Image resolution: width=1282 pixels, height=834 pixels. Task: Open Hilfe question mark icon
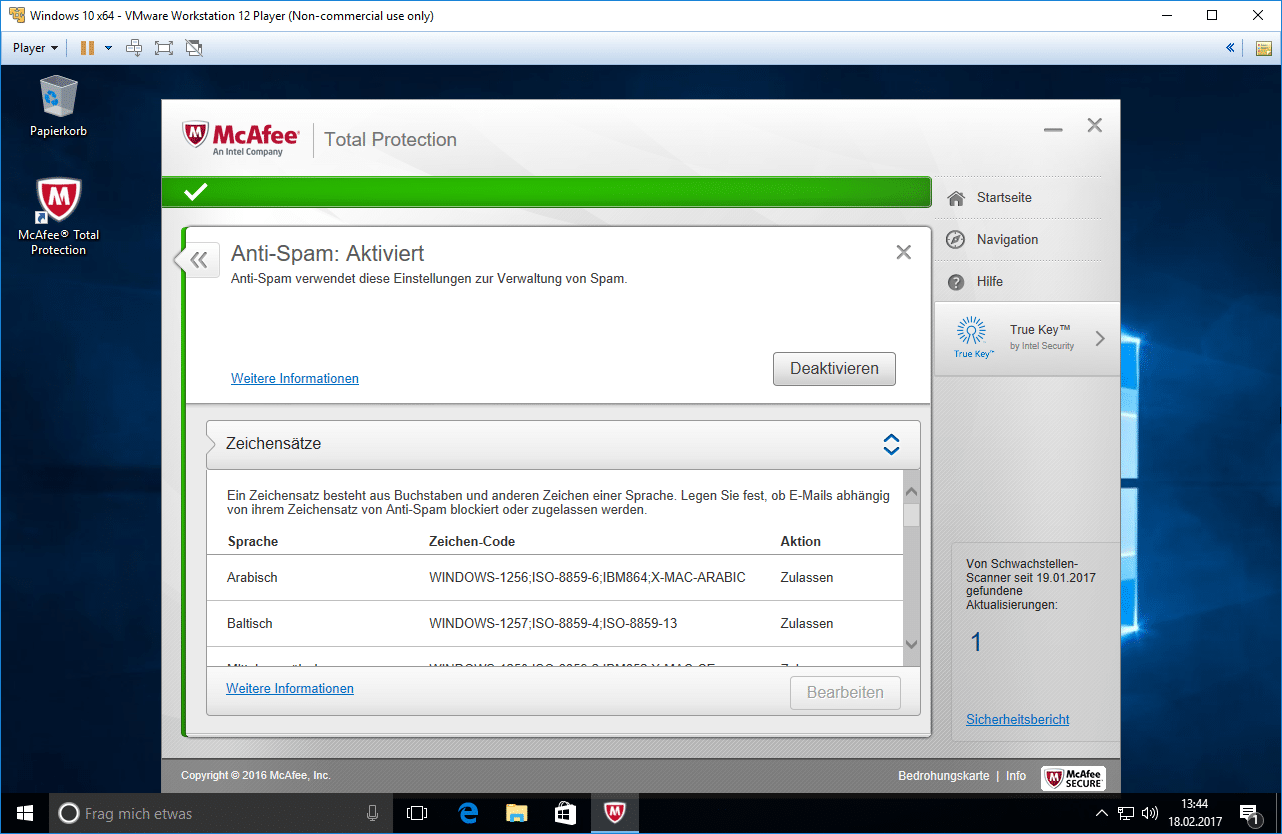point(956,282)
